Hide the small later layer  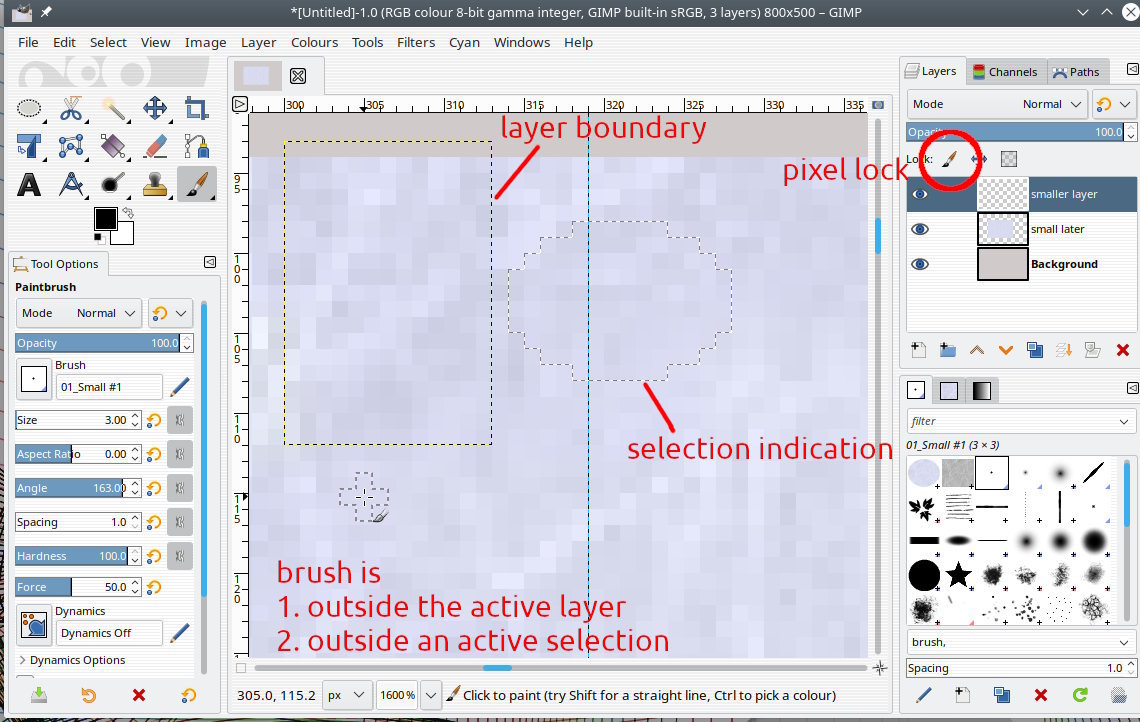920,229
